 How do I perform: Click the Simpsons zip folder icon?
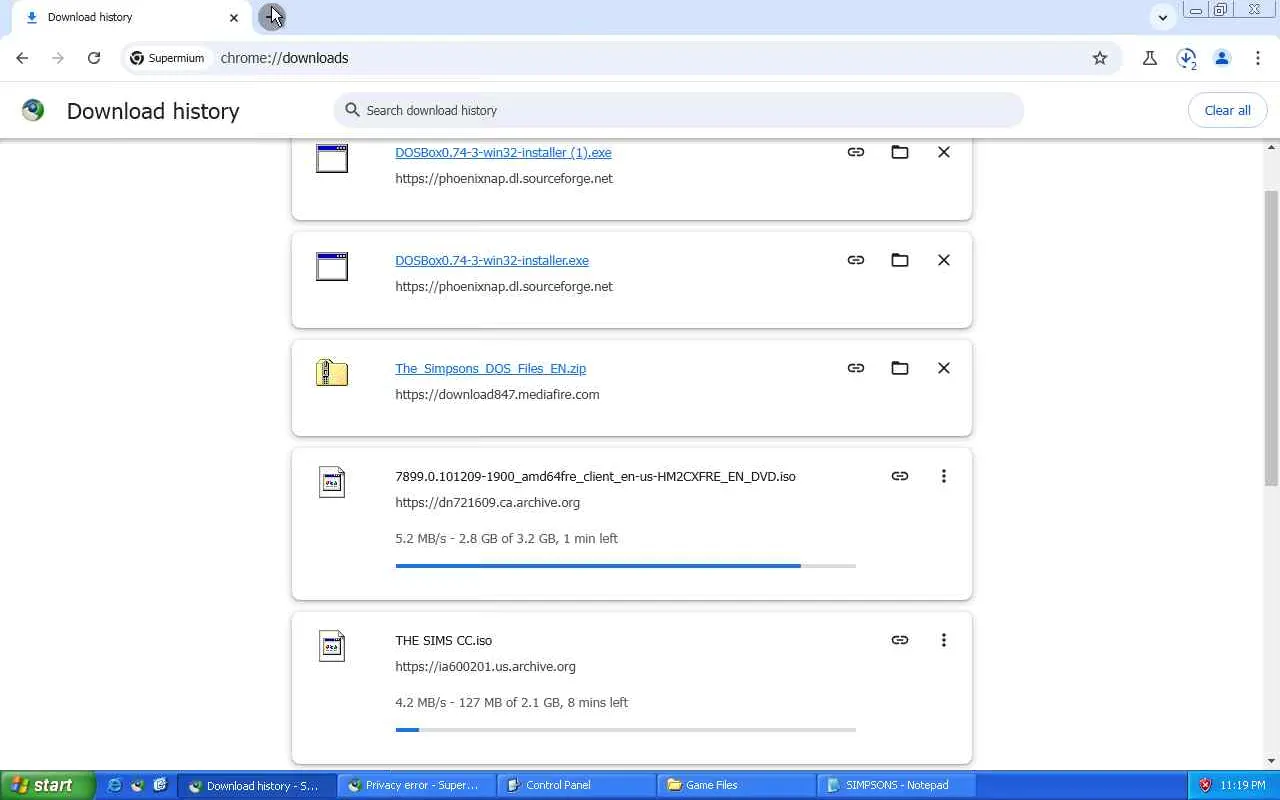[332, 373]
